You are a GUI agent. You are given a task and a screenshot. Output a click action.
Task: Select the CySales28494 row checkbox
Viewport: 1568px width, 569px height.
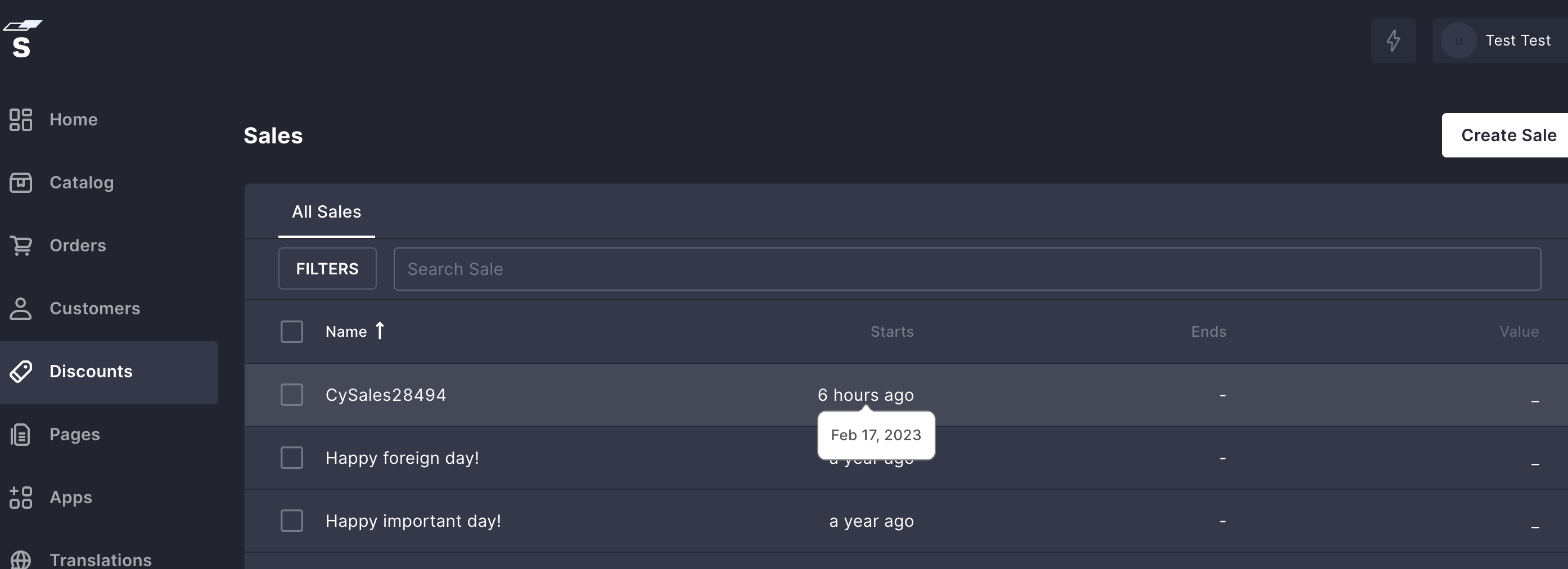292,394
